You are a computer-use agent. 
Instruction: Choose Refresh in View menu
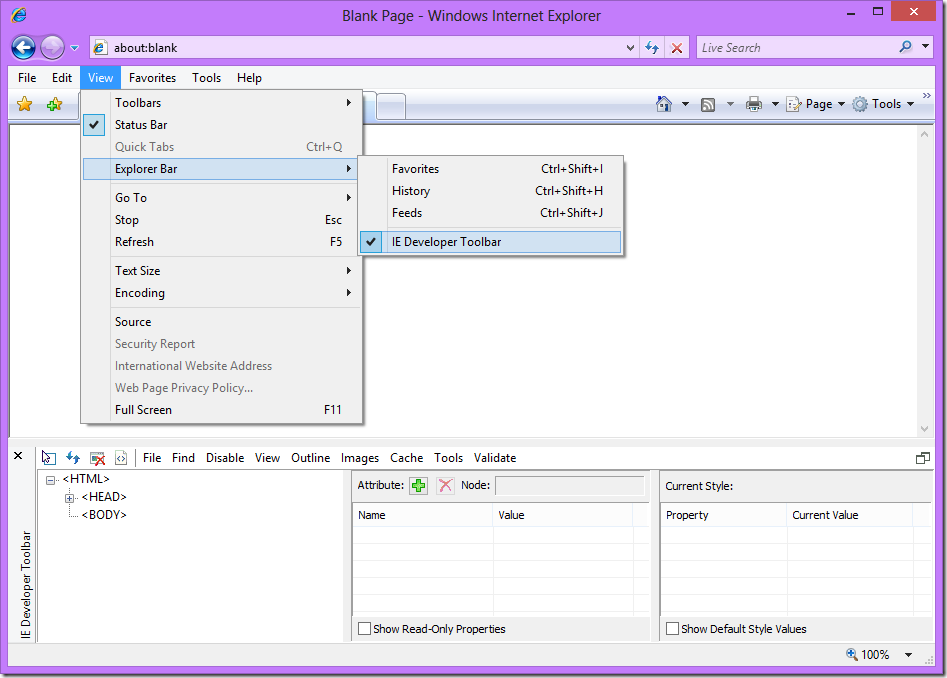(222, 241)
